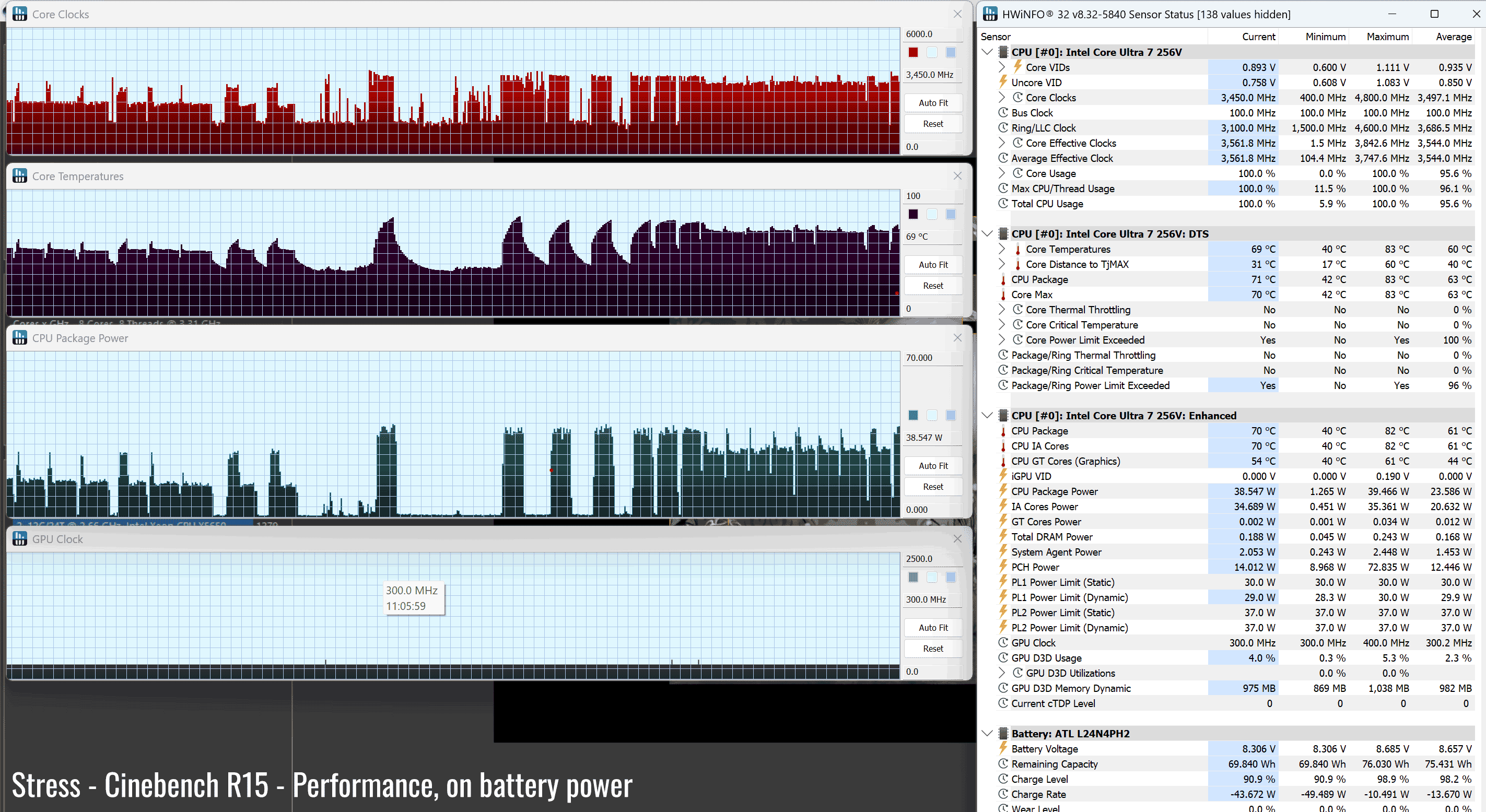Click the dark red color swatch in Core Clocks

click(x=913, y=53)
